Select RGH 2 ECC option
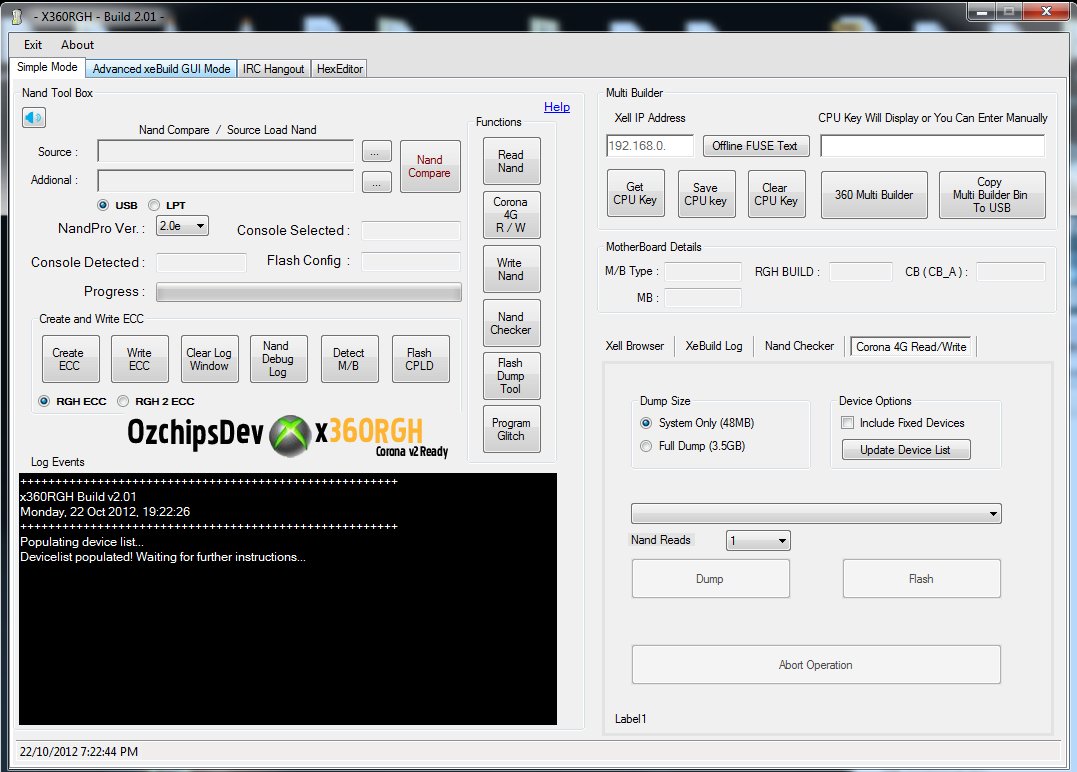 124,401
